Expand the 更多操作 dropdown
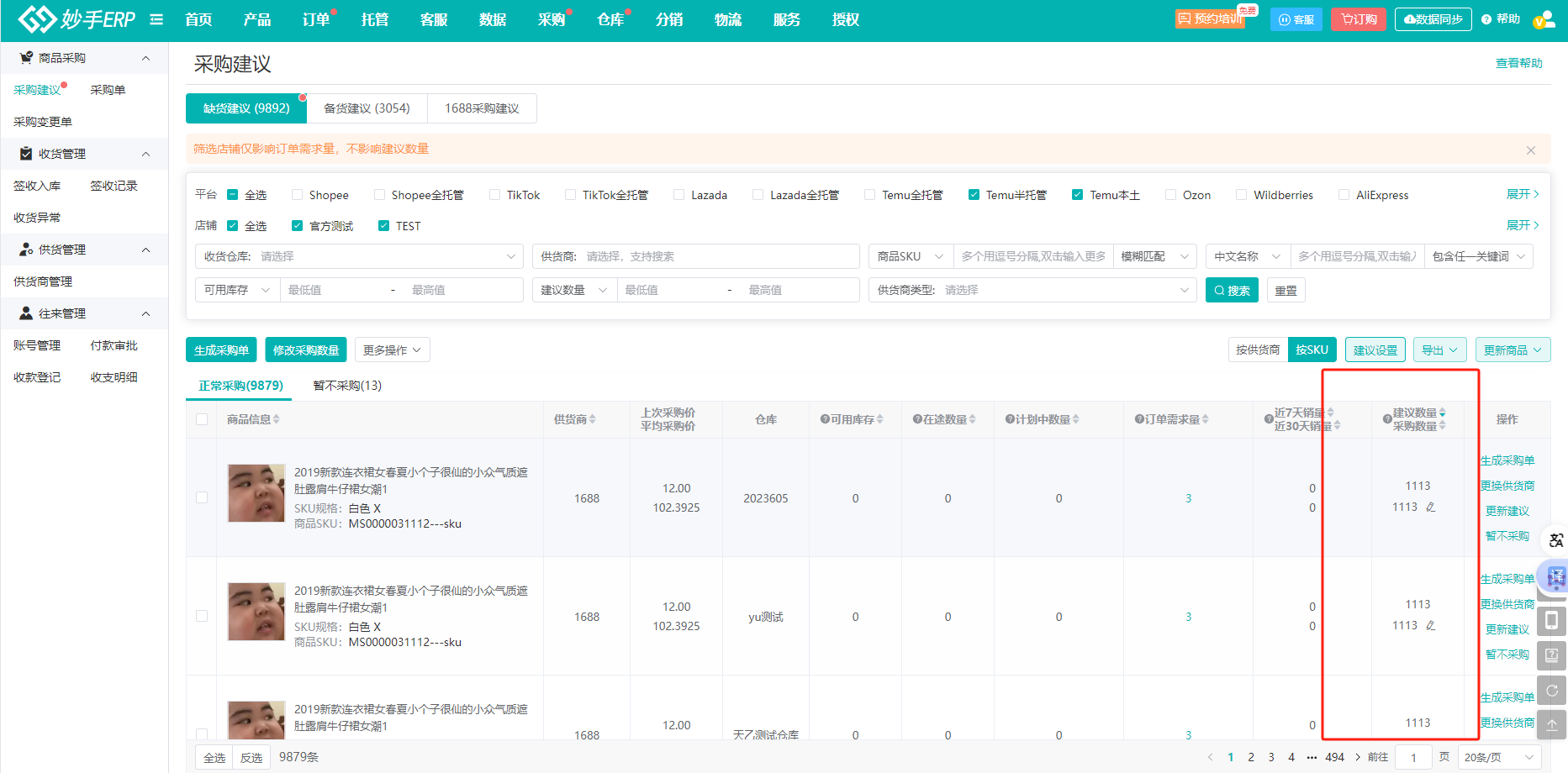The width and height of the screenshot is (1568, 773). [x=392, y=350]
